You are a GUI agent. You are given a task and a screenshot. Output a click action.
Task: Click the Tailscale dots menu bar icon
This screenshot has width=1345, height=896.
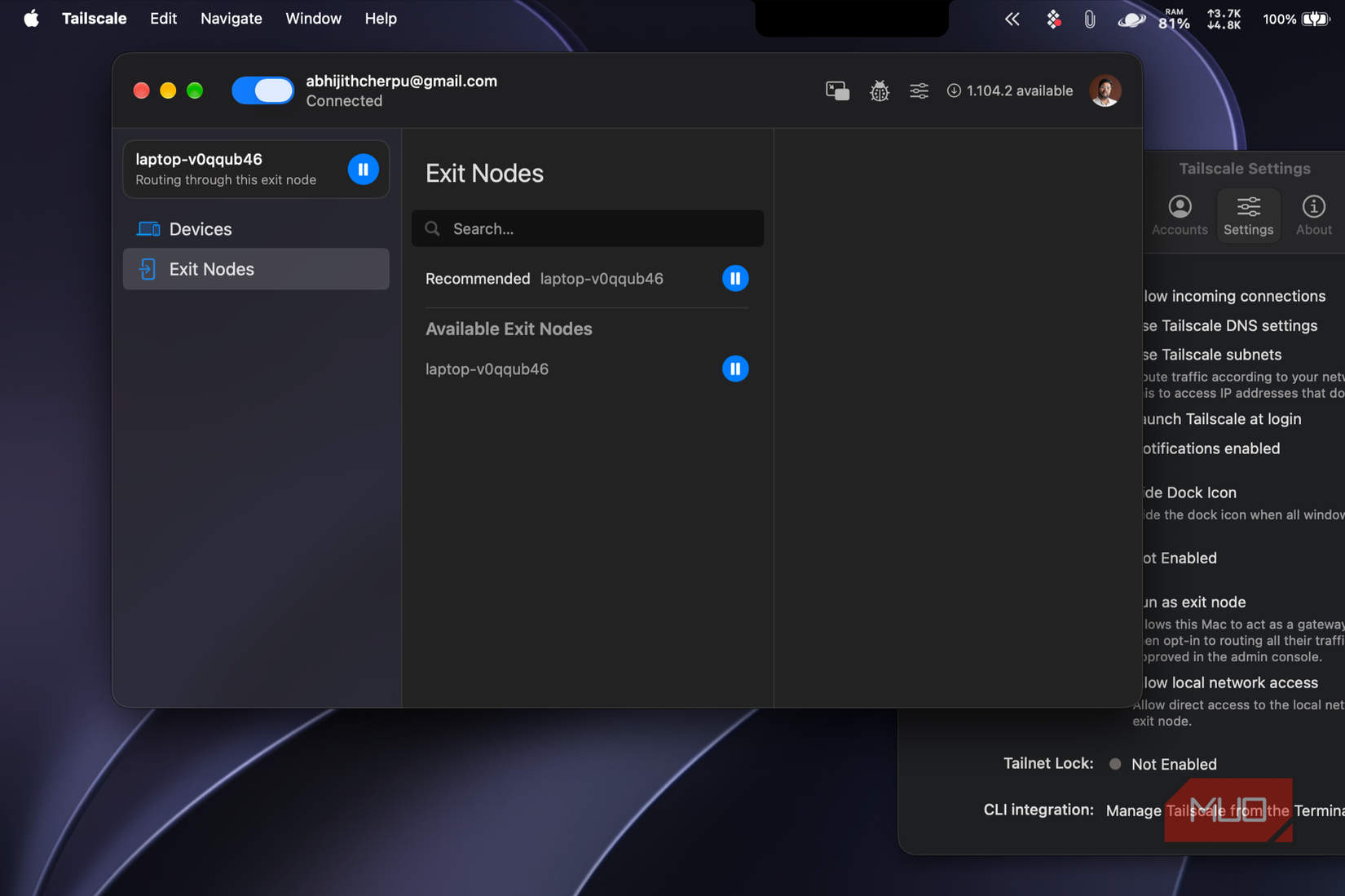coord(1053,19)
